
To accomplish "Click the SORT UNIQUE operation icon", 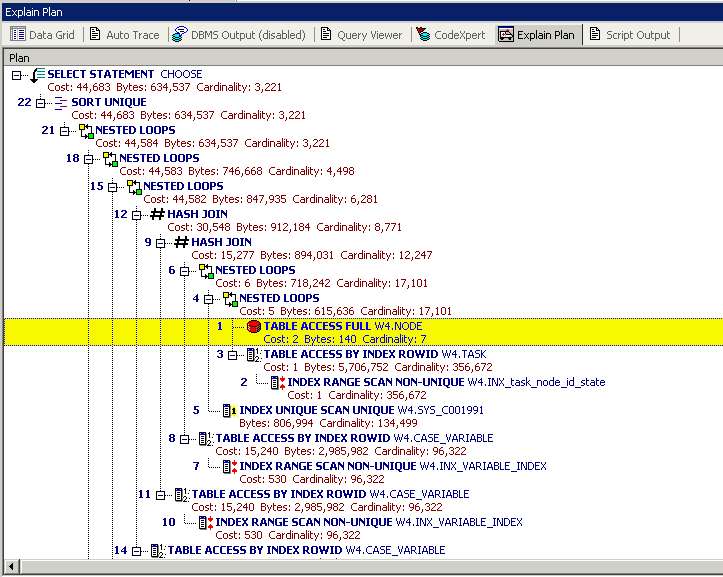I will pyautogui.click(x=61, y=102).
